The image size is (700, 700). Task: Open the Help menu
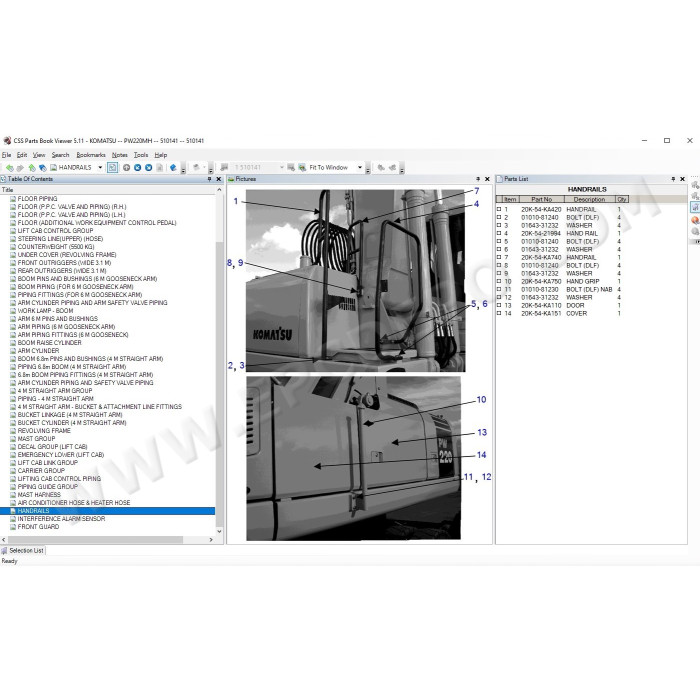tap(161, 155)
